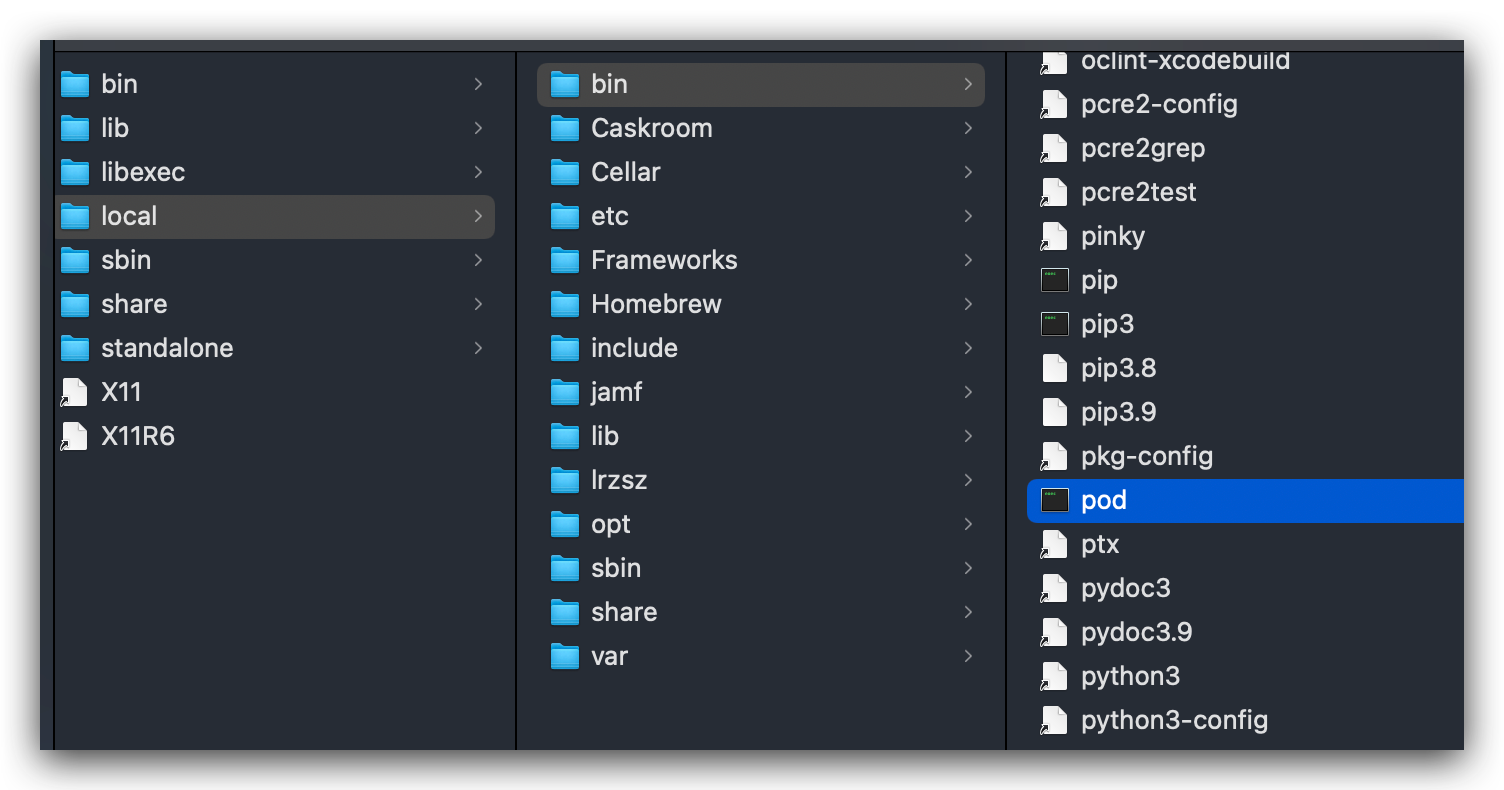The width and height of the screenshot is (1504, 790).
Task: Select the 'Frameworks' folder name
Action: pyautogui.click(x=664, y=260)
